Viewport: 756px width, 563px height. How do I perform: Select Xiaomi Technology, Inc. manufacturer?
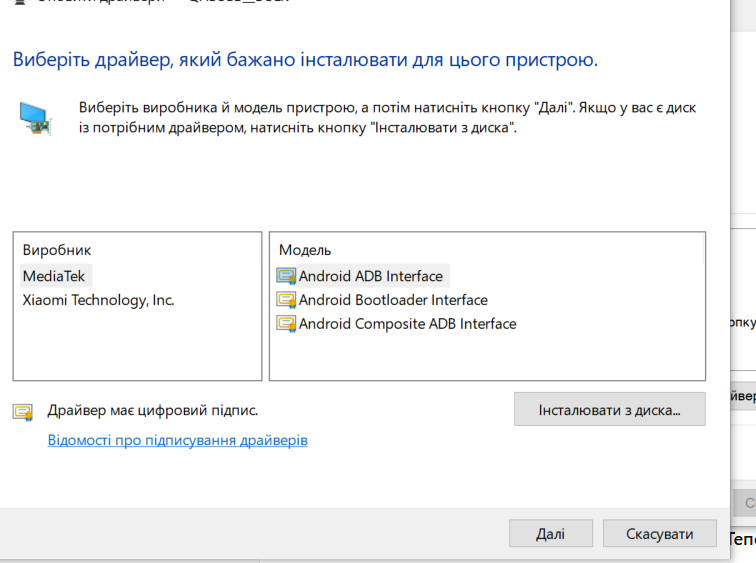tap(98, 300)
